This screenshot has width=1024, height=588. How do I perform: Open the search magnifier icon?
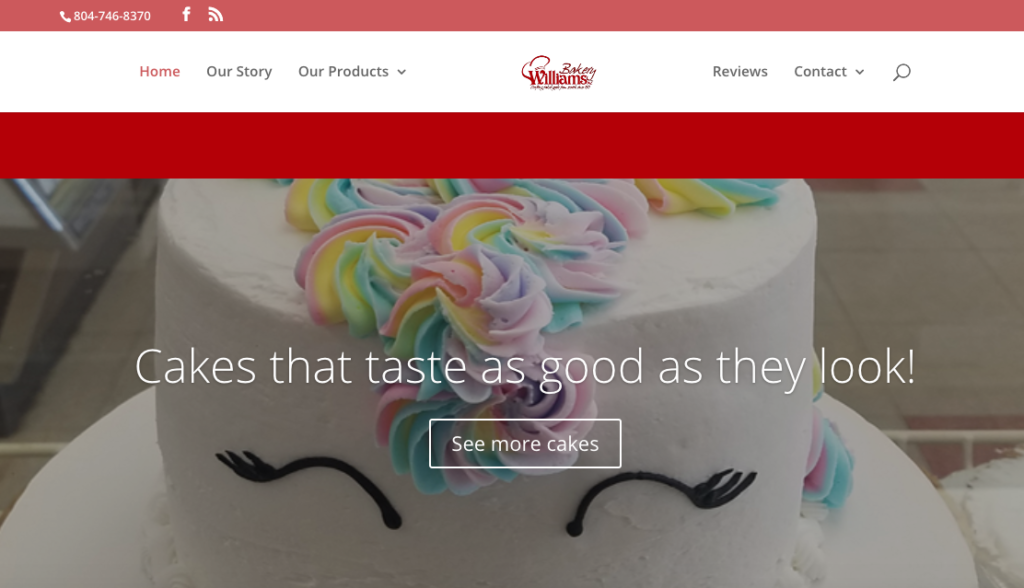coord(901,72)
